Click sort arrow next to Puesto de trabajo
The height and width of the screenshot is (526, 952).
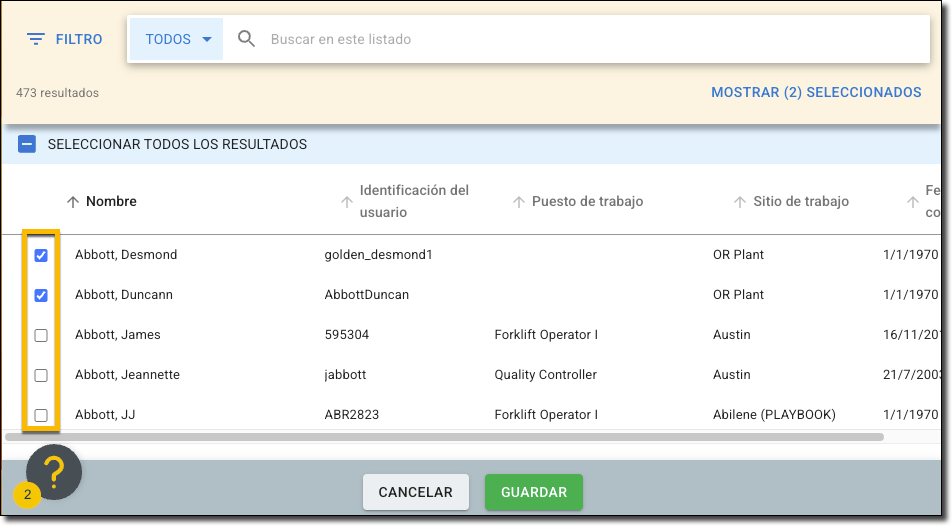point(518,202)
